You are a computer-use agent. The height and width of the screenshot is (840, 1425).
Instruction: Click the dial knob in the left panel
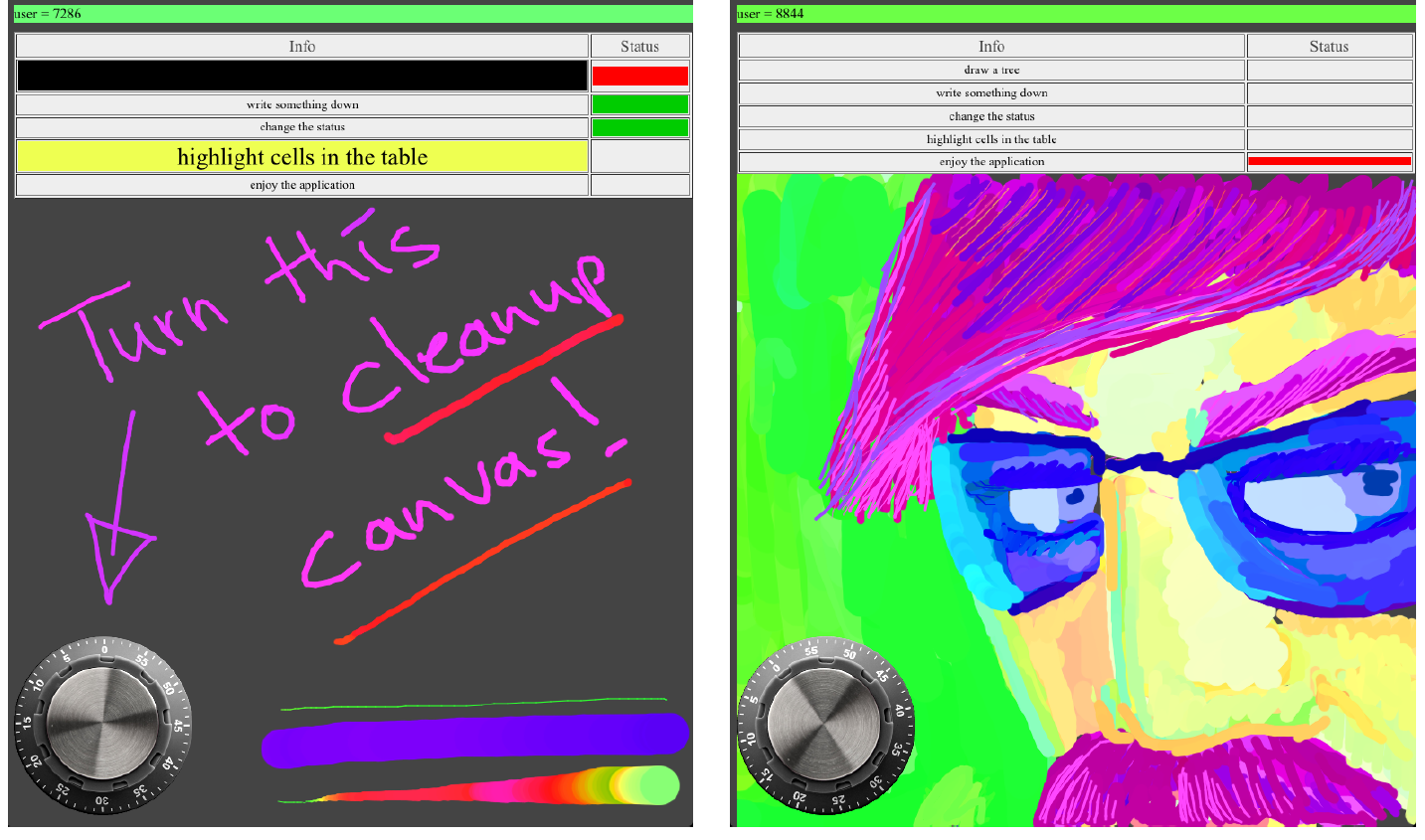coord(102,725)
